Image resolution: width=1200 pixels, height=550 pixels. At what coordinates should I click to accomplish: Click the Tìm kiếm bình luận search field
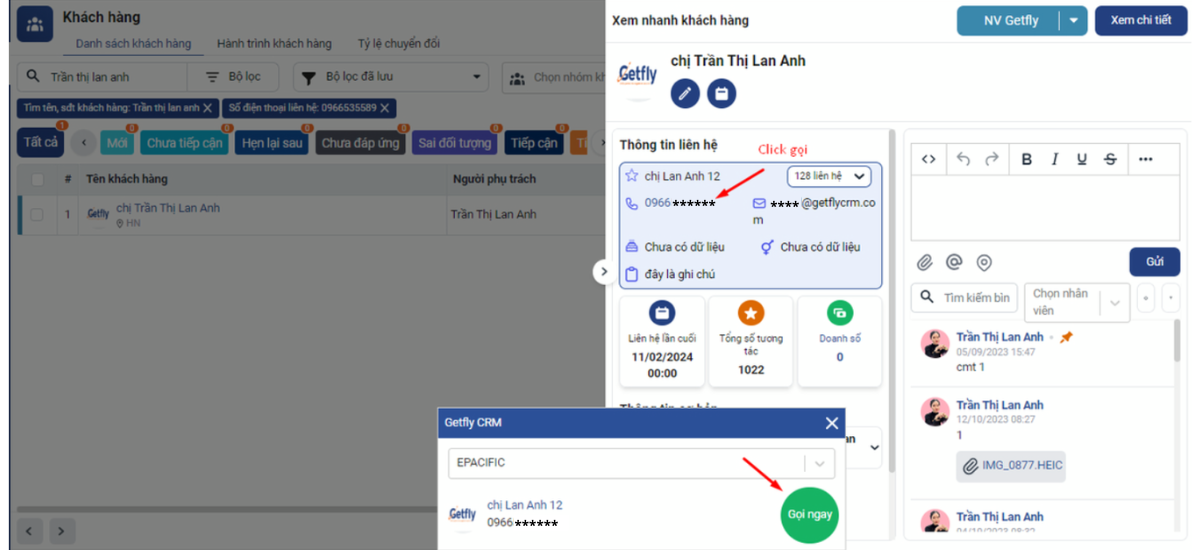(964, 298)
